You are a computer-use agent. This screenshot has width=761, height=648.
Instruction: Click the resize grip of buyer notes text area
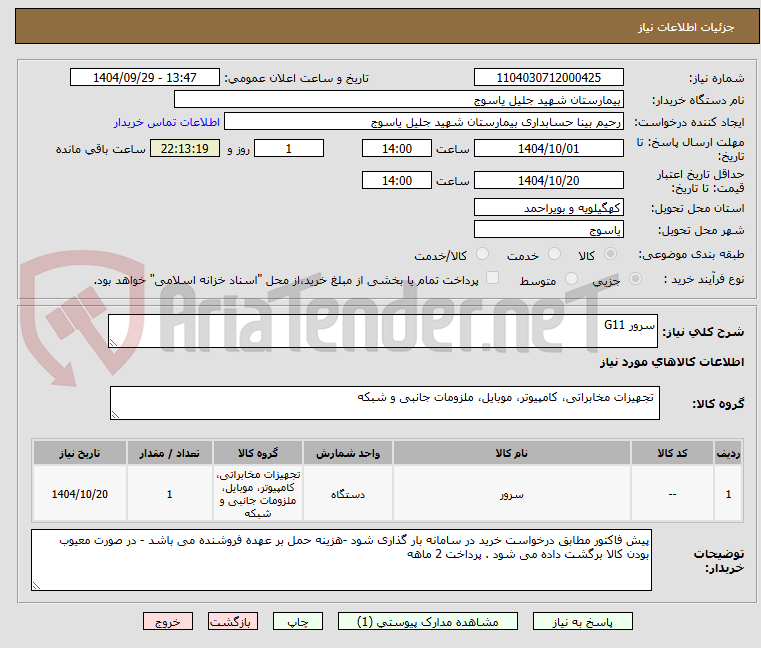coord(36,586)
